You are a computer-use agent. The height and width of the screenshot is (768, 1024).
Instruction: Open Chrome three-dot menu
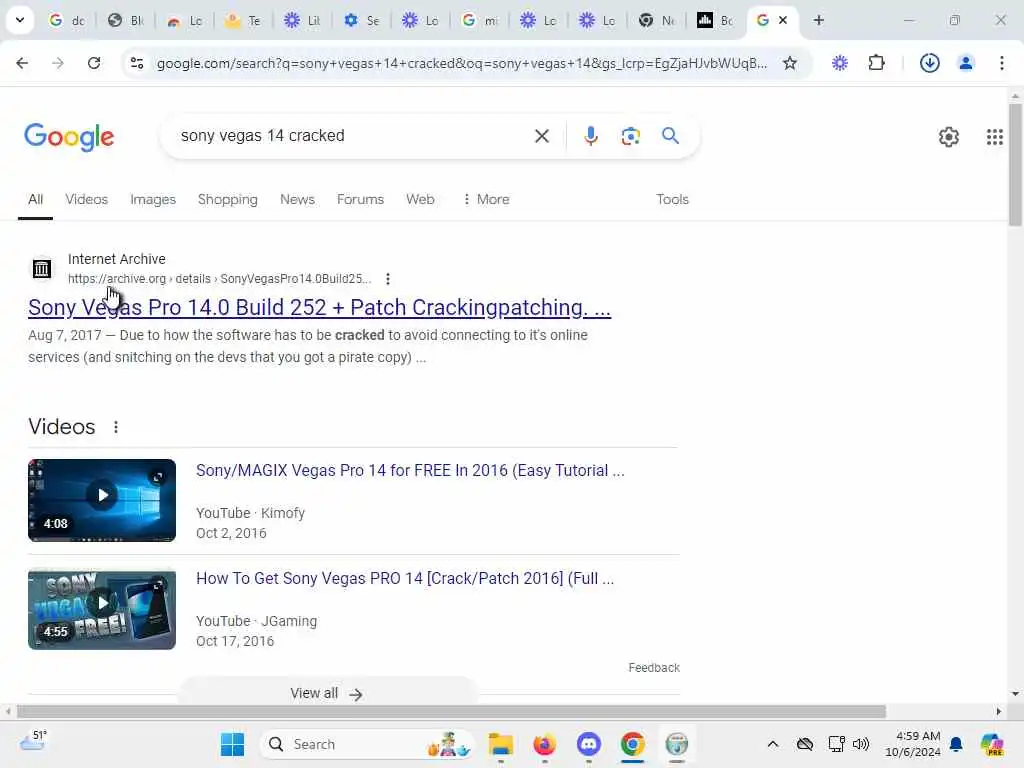click(1001, 63)
